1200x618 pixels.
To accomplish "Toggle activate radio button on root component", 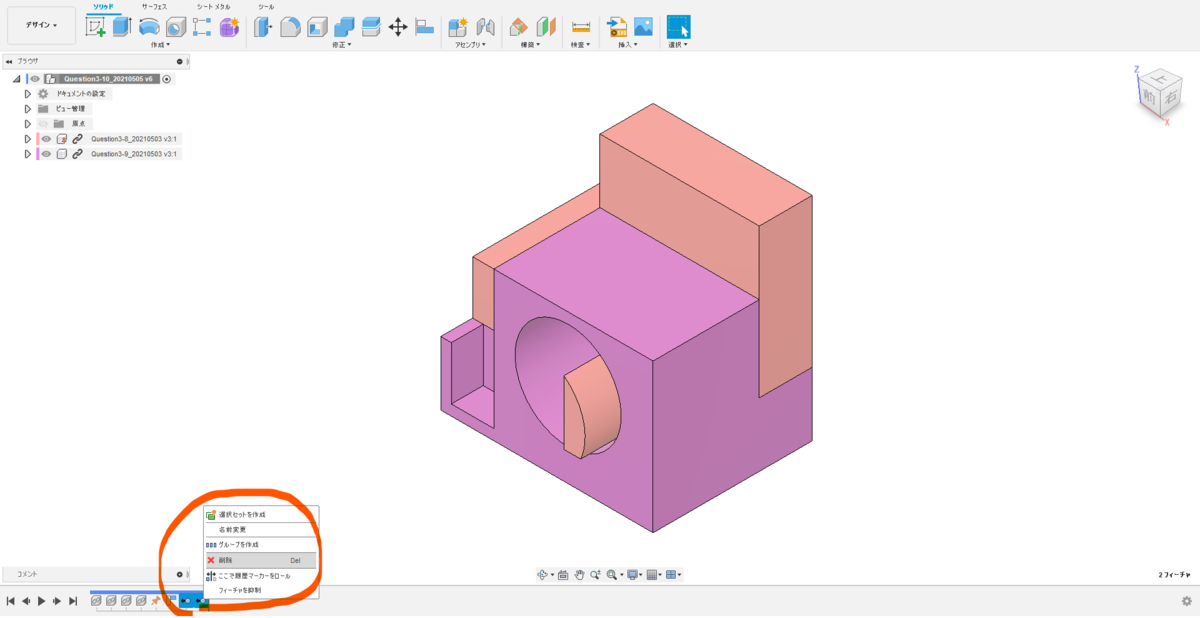I will 167,78.
